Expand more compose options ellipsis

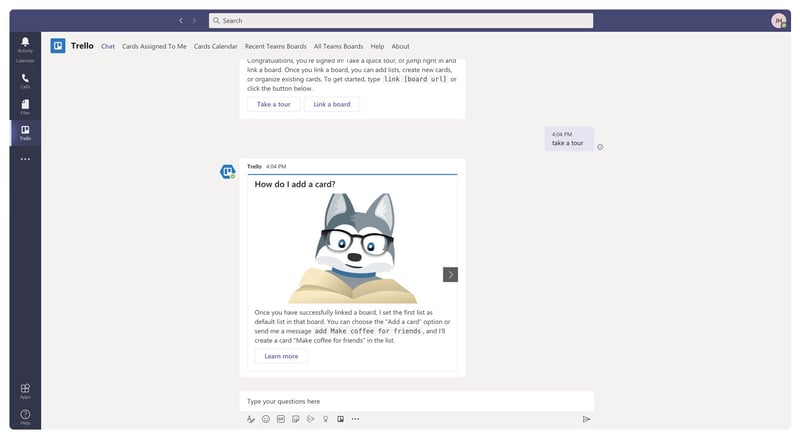click(355, 419)
